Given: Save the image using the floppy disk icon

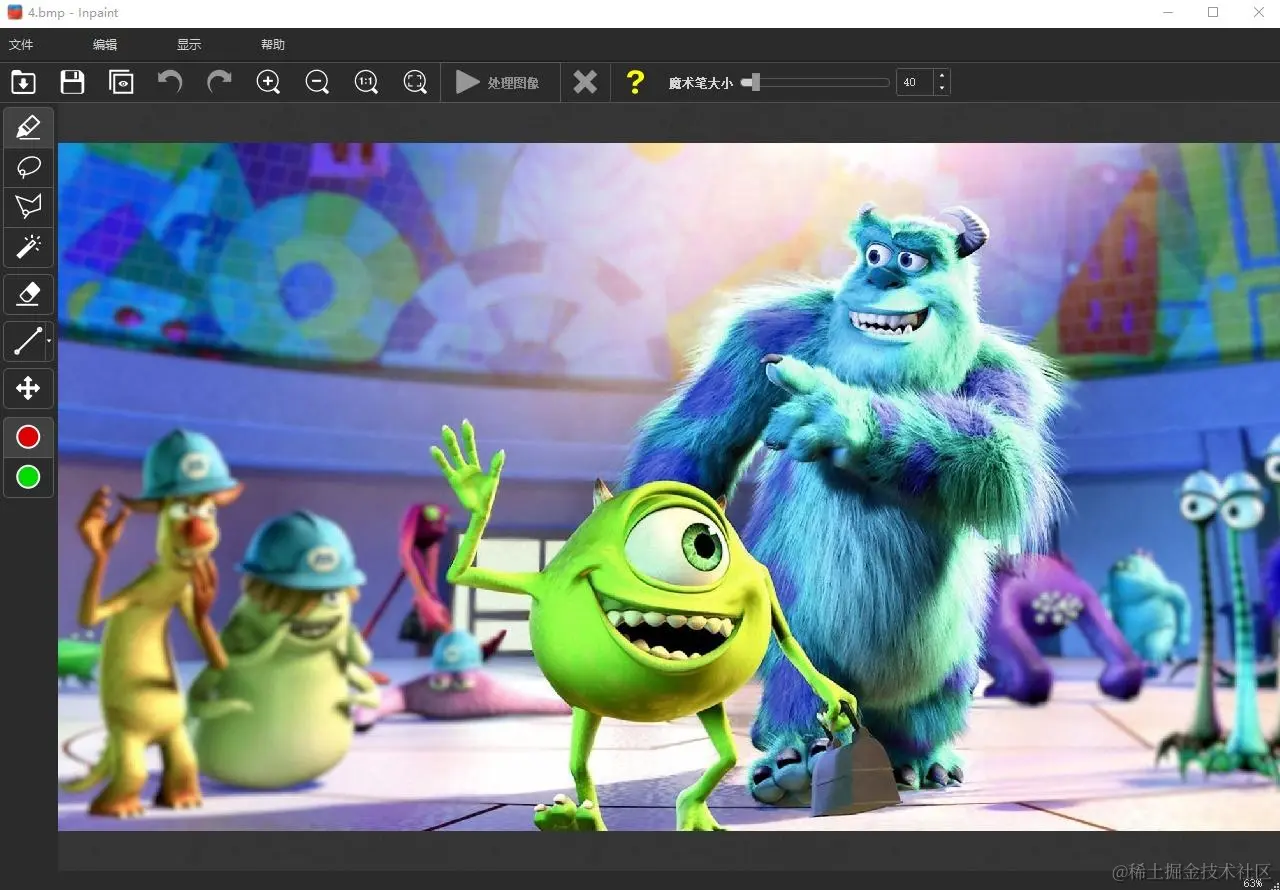Looking at the screenshot, I should [72, 82].
